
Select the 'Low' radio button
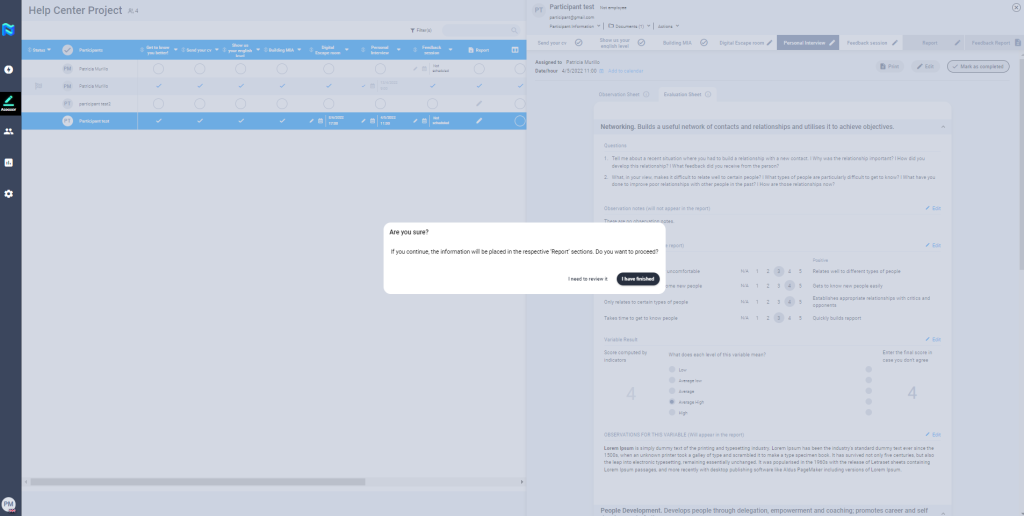pyautogui.click(x=670, y=369)
